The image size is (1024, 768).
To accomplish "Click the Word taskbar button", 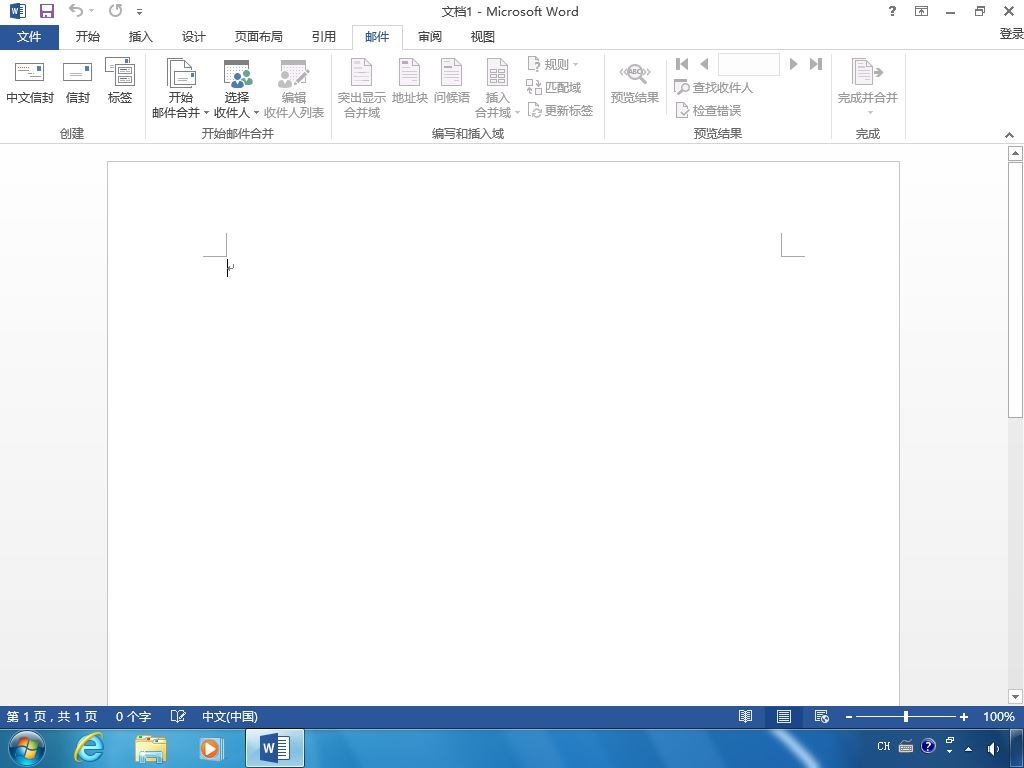I will 275,748.
